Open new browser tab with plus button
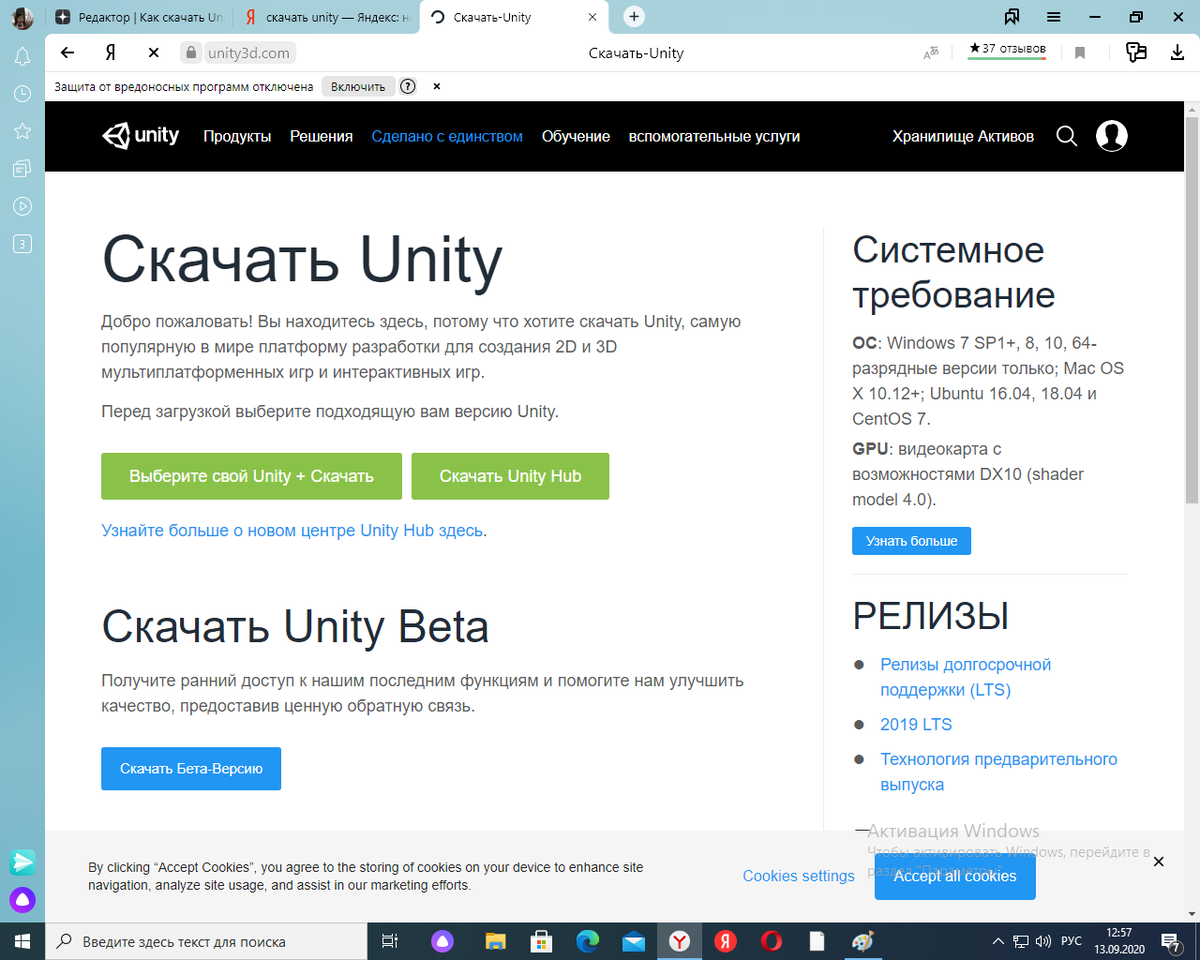The width and height of the screenshot is (1200, 960). (x=634, y=17)
